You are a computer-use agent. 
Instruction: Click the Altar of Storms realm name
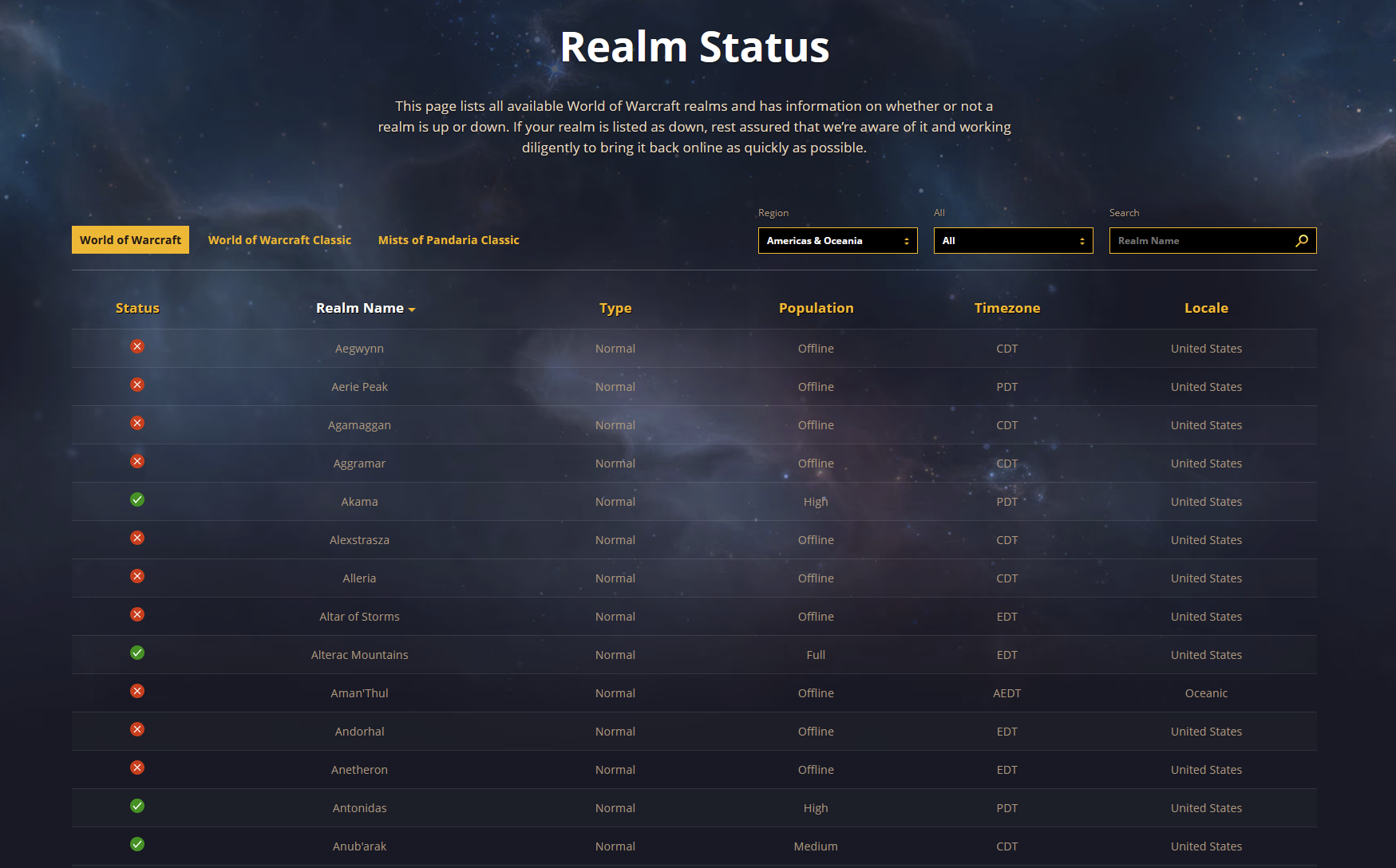pos(359,617)
